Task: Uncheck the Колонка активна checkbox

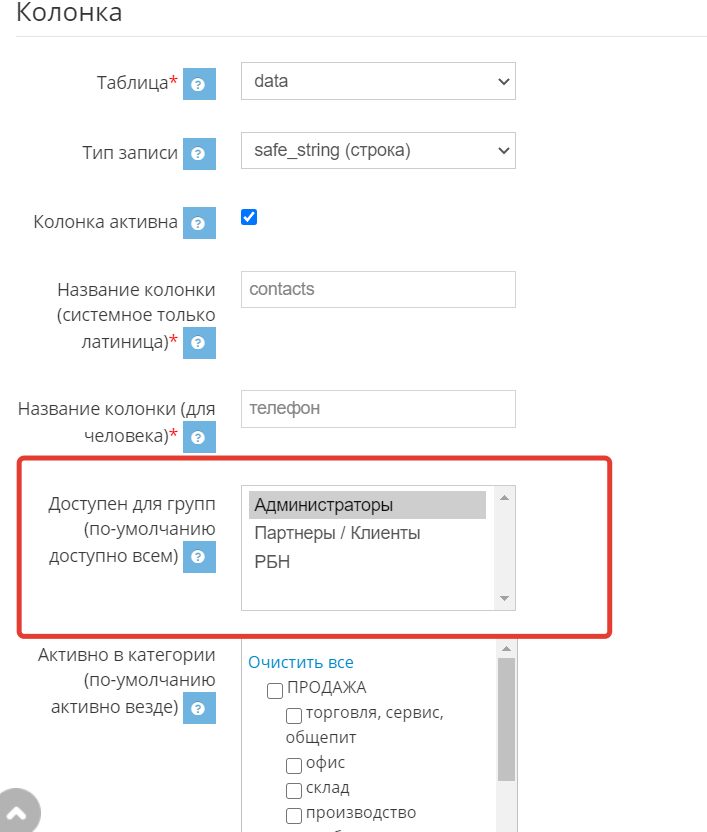Action: tap(249, 217)
